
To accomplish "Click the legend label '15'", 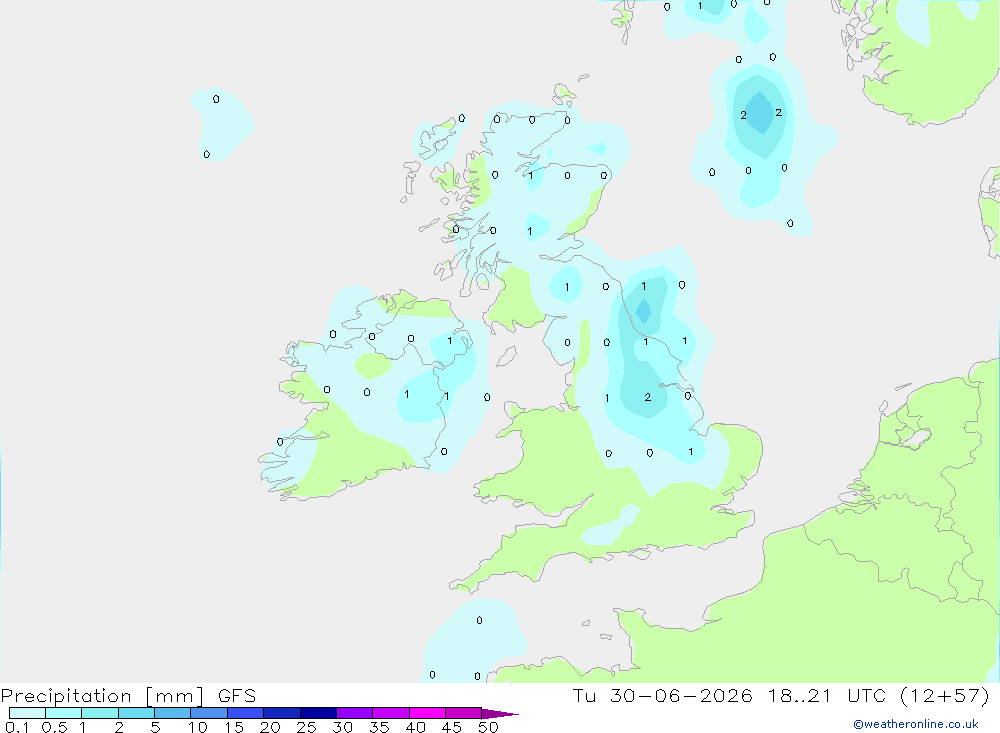I will click(x=233, y=727).
